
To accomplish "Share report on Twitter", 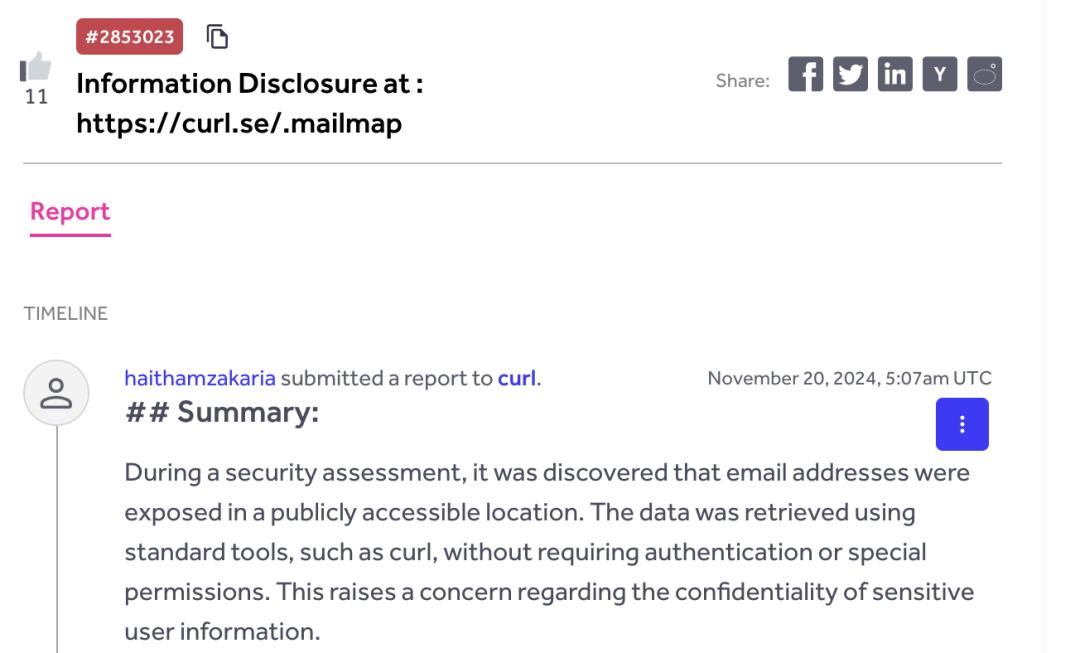I will point(850,74).
